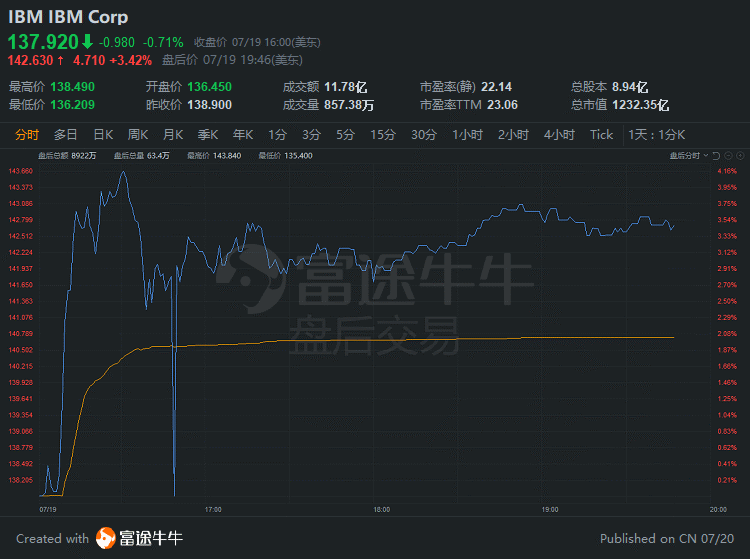The image size is (750, 559).
Task: Click the 07/19 start date axis label
Action: click(48, 510)
